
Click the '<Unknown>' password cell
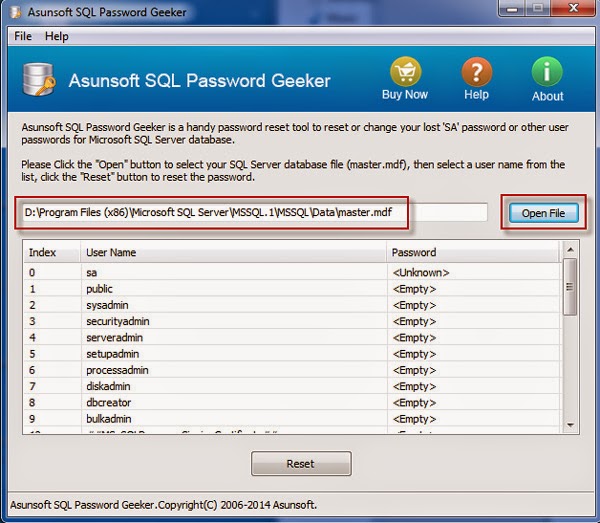[421, 273]
